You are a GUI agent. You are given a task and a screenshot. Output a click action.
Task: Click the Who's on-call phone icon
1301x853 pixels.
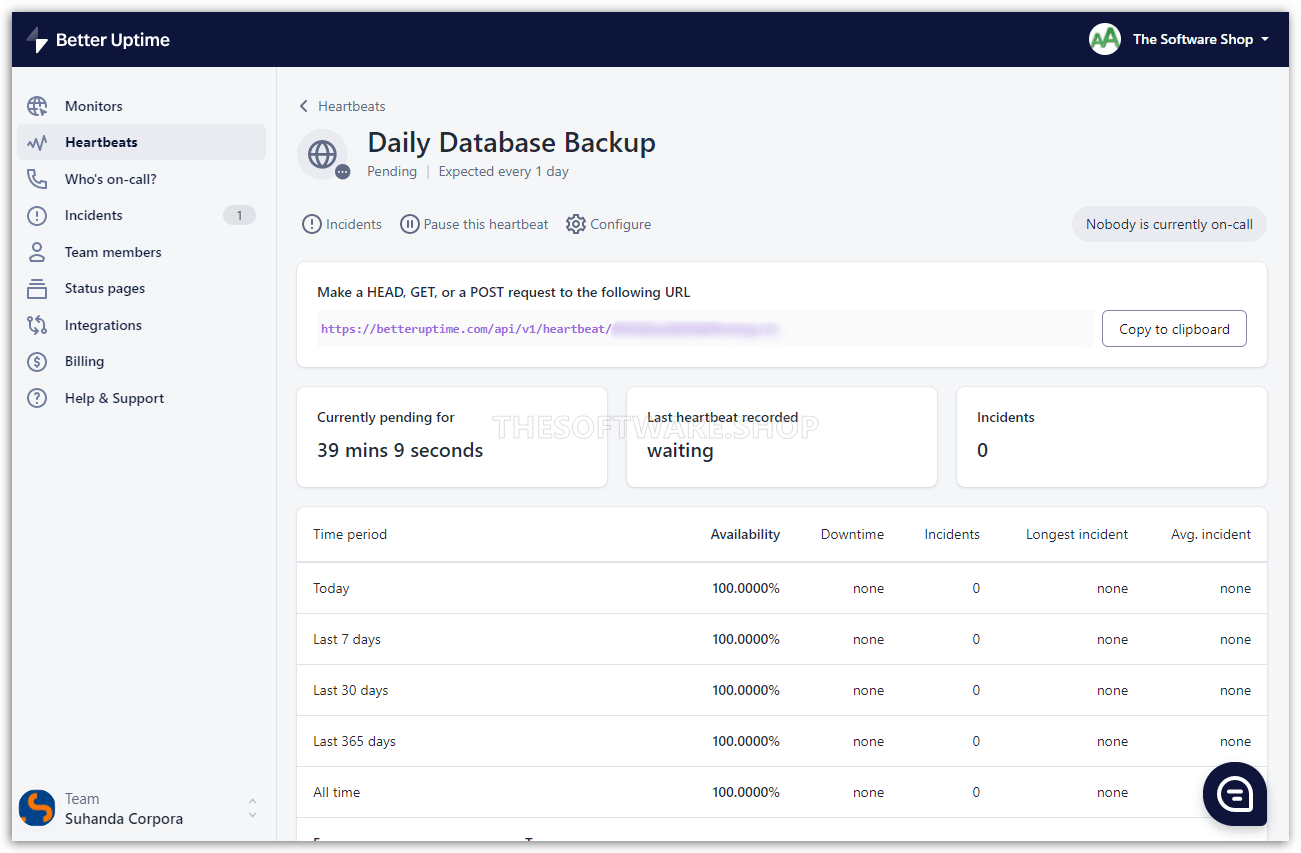(x=37, y=179)
